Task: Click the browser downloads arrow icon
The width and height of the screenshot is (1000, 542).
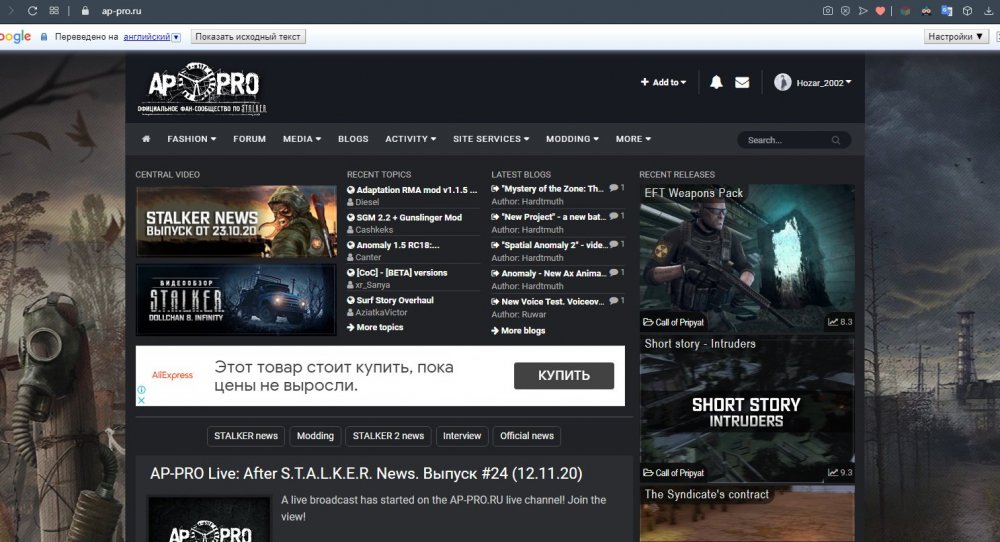Action: click(x=989, y=11)
